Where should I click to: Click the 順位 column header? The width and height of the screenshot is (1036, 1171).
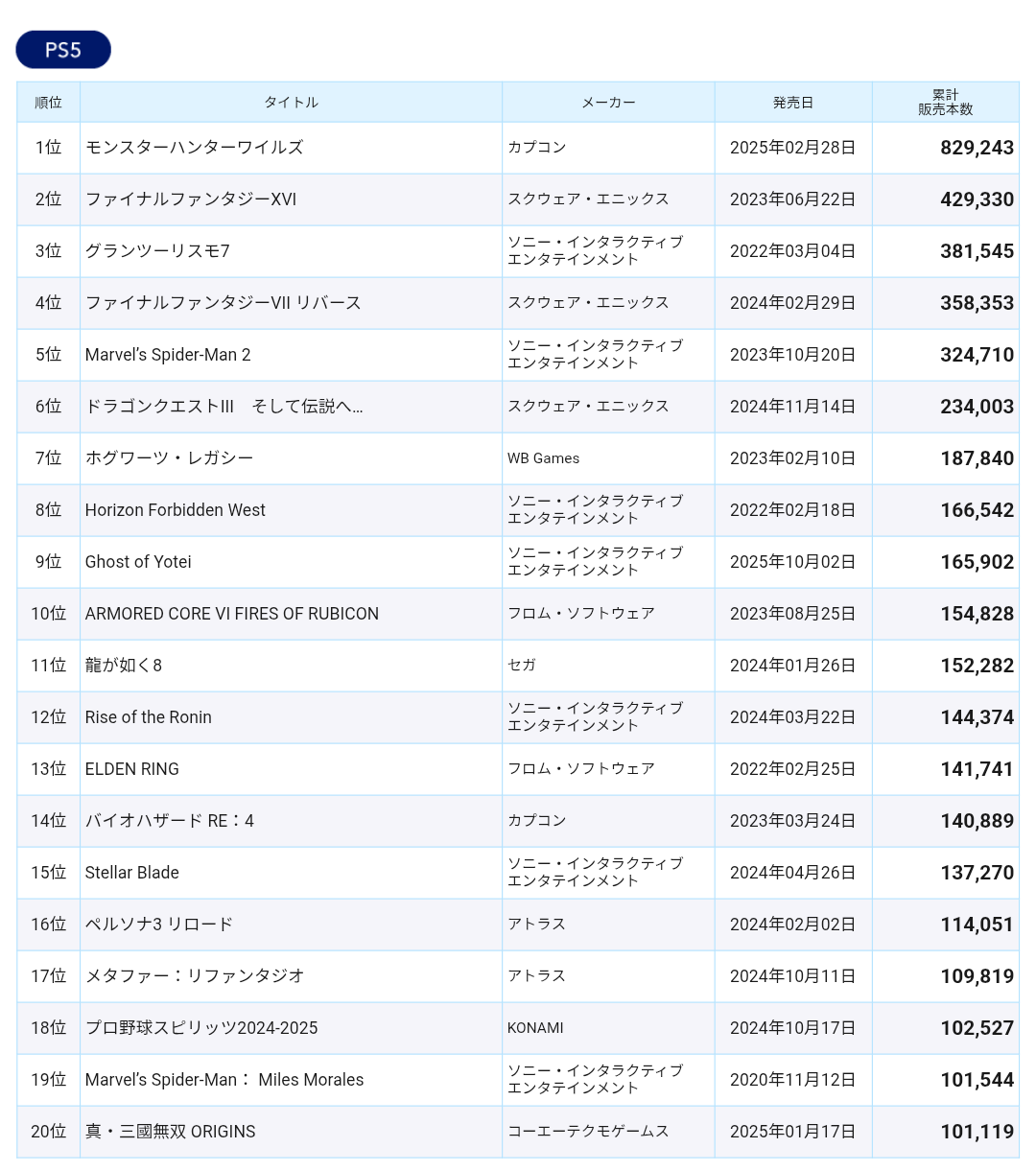click(x=48, y=103)
